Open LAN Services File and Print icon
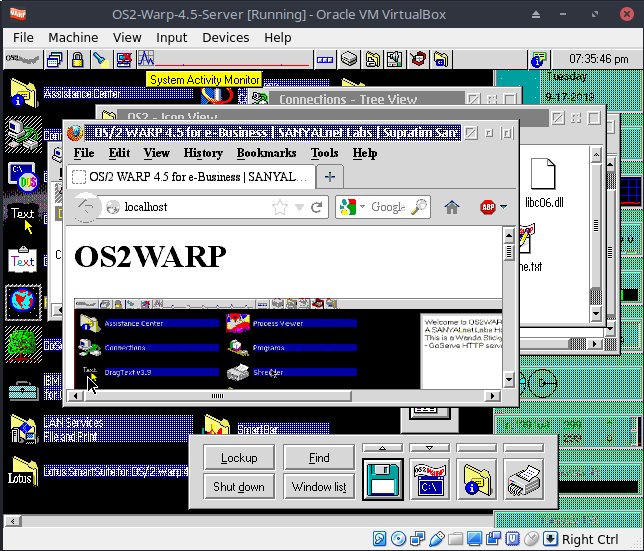 coord(23,428)
